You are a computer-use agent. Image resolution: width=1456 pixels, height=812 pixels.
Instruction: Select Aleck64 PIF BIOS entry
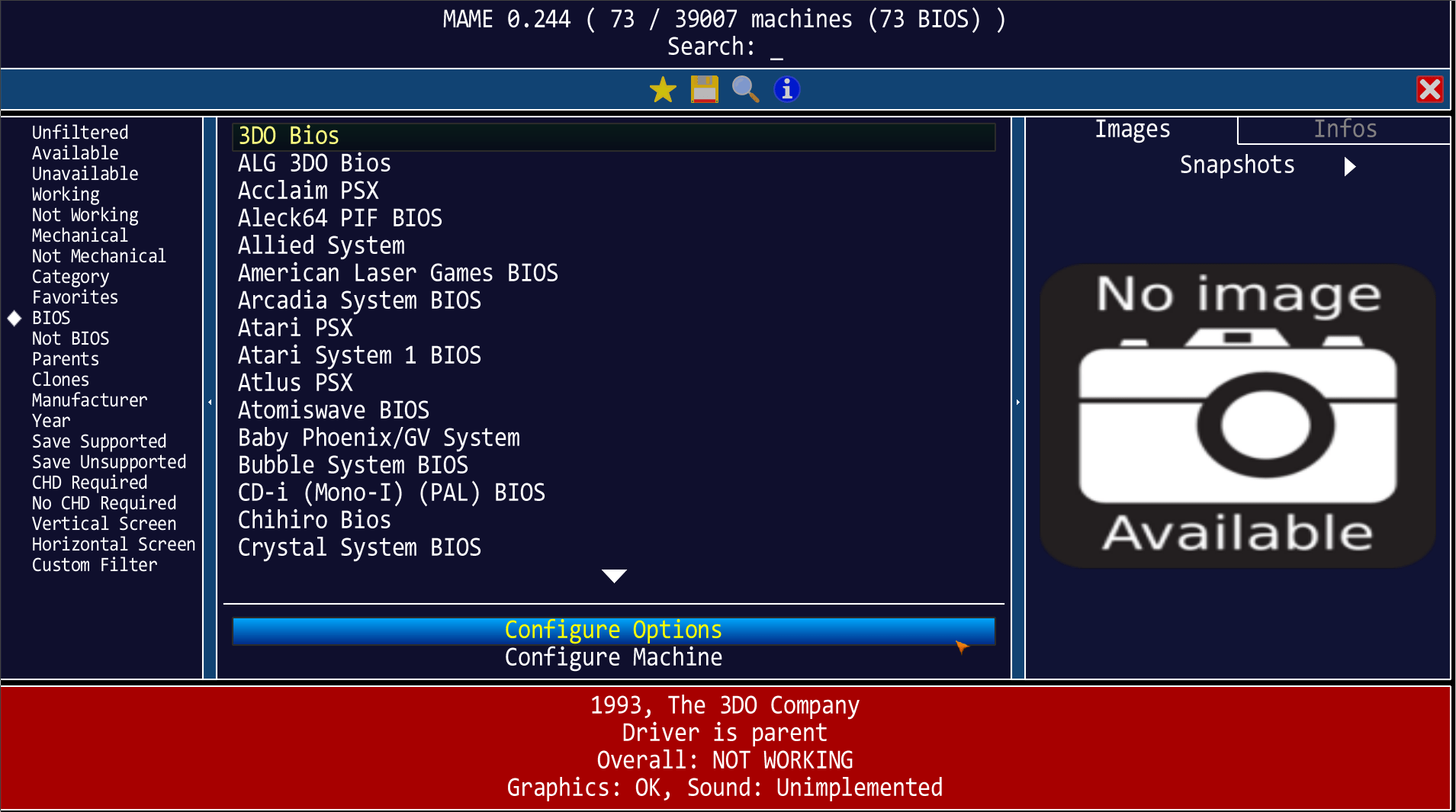(x=614, y=219)
